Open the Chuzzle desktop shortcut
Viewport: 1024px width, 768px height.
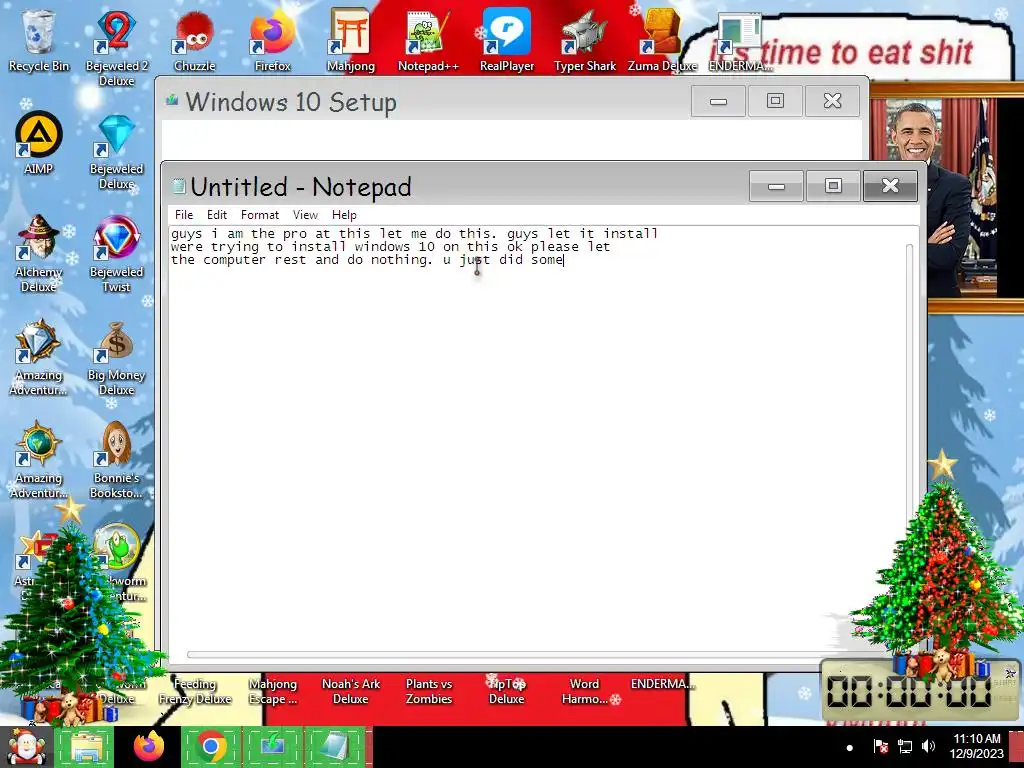pyautogui.click(x=195, y=39)
